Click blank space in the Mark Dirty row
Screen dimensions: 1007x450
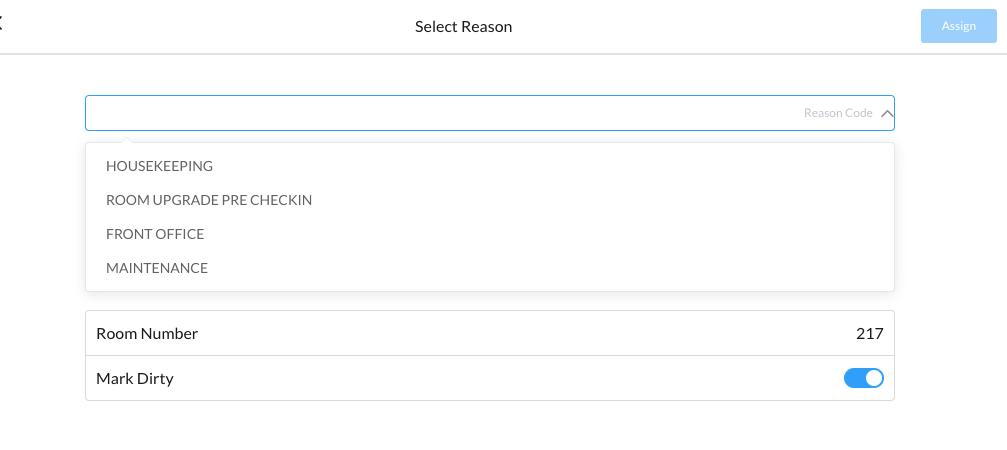coord(500,379)
